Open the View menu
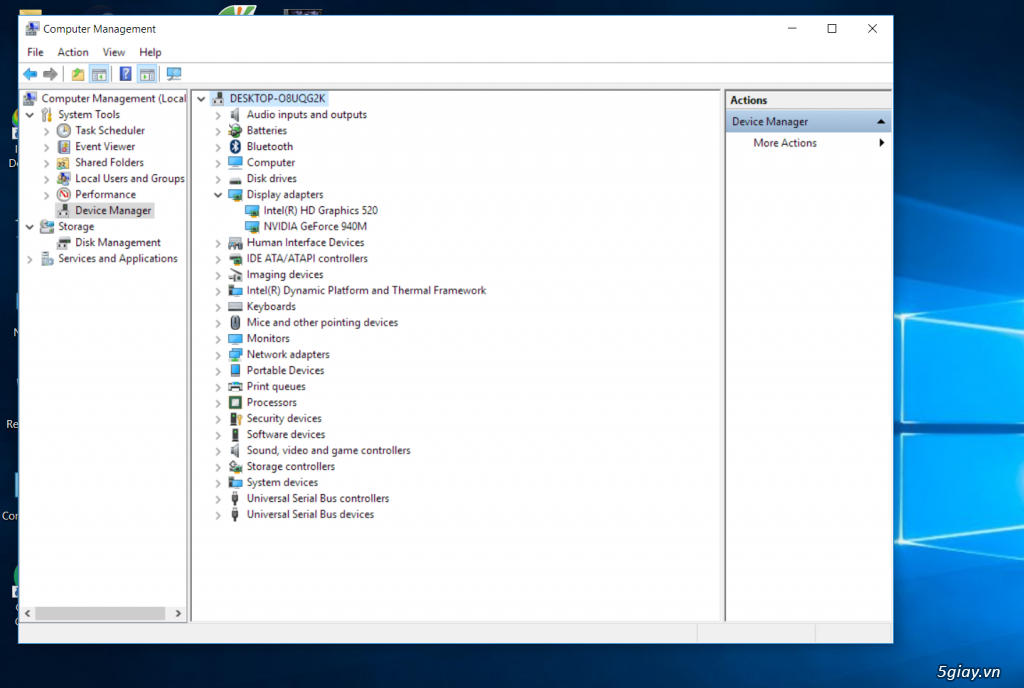Image resolution: width=1024 pixels, height=688 pixels. click(x=114, y=52)
